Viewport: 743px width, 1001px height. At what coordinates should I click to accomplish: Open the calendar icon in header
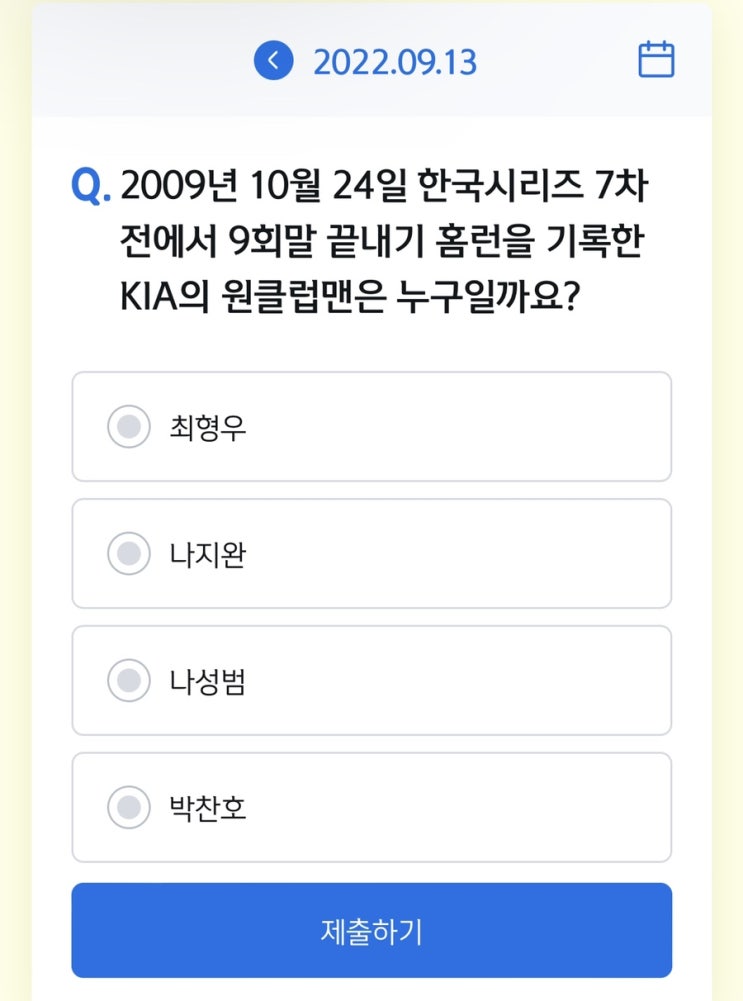tap(656, 60)
